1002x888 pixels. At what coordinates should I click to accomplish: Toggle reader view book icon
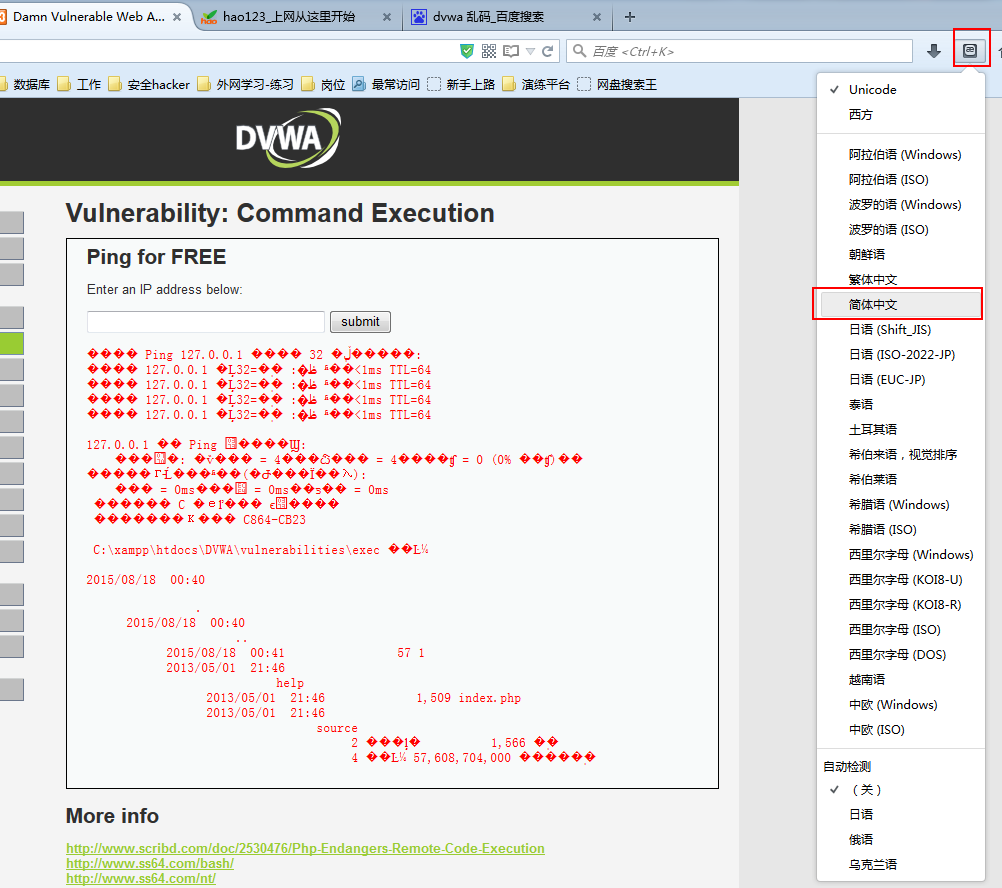coord(511,51)
